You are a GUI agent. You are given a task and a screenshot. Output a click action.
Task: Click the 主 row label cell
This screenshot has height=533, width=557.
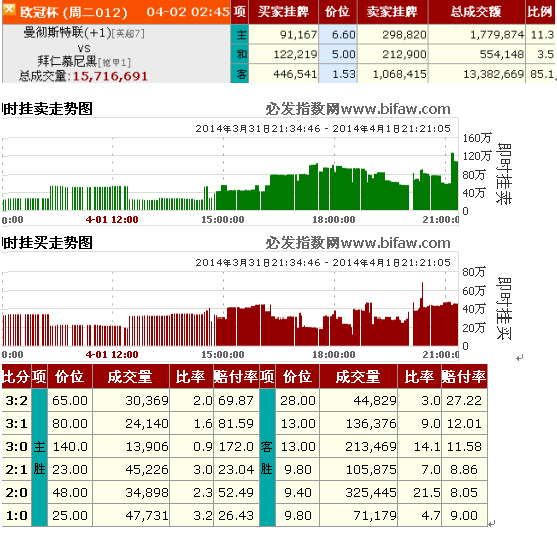pos(240,34)
